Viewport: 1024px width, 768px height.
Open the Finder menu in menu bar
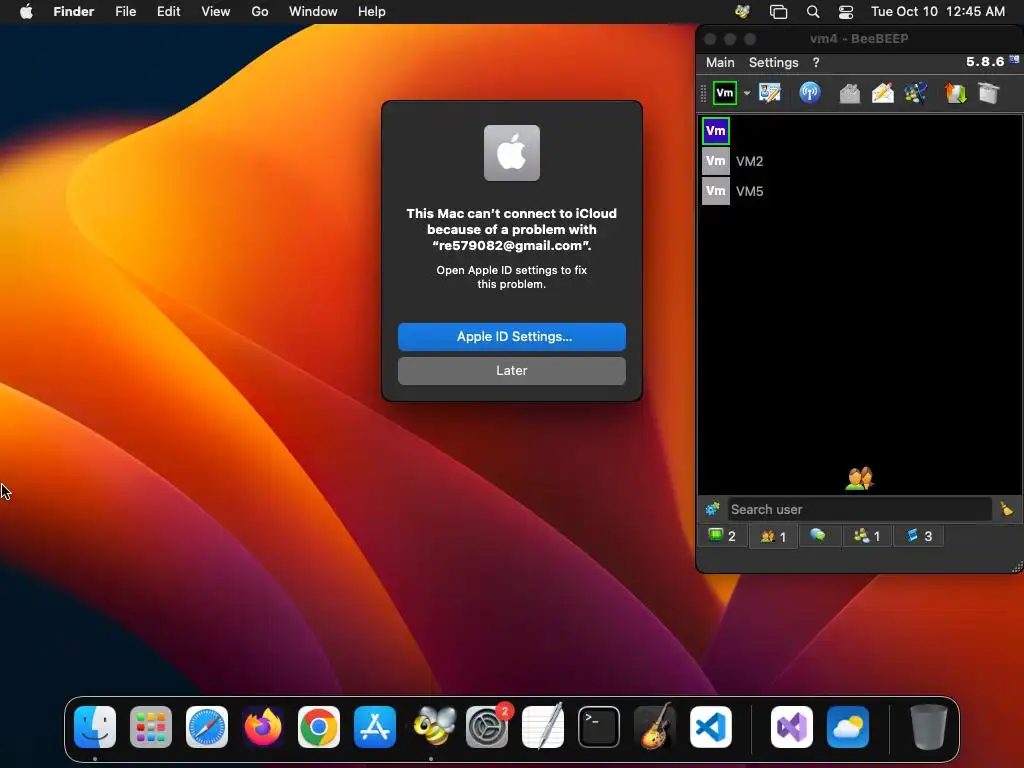[74, 12]
